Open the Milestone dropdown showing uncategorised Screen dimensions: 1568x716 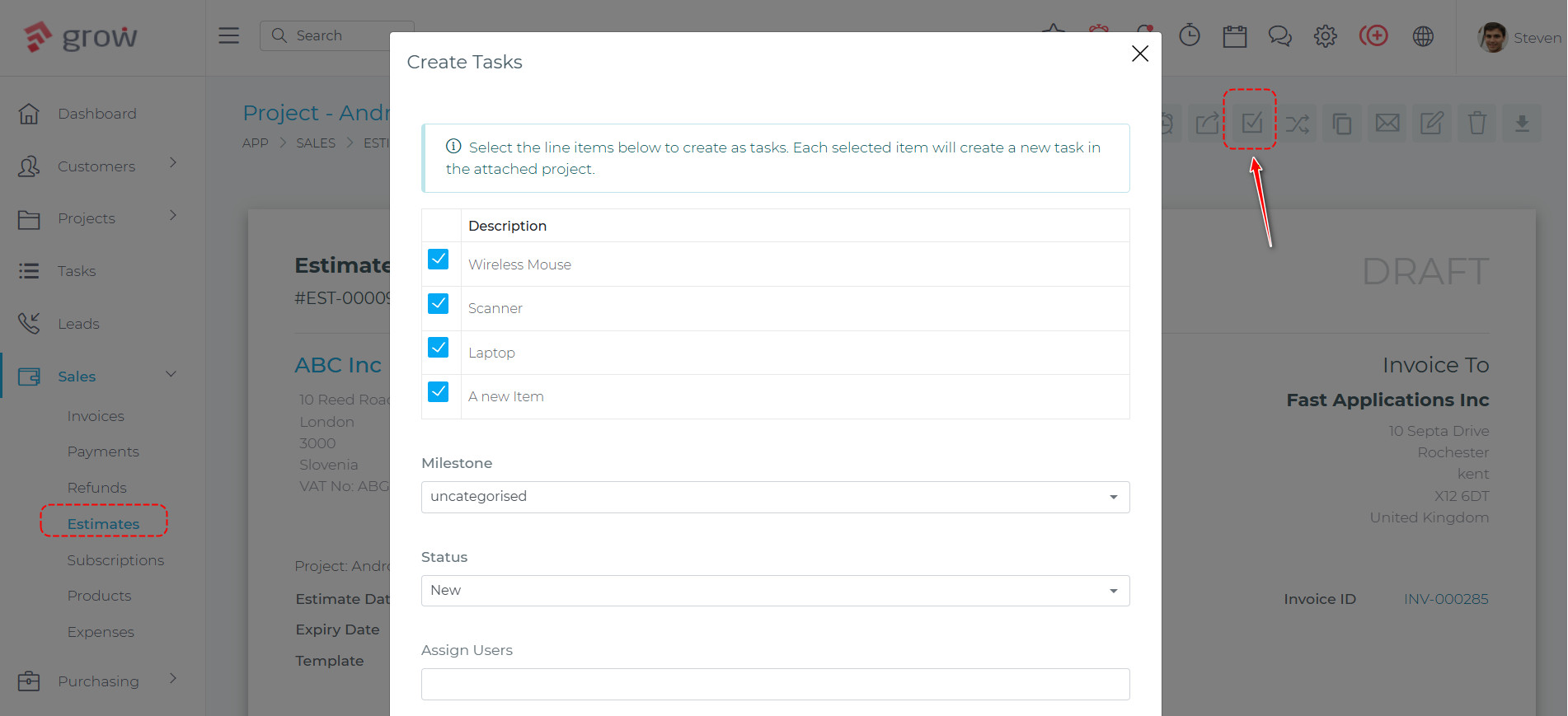pos(775,497)
